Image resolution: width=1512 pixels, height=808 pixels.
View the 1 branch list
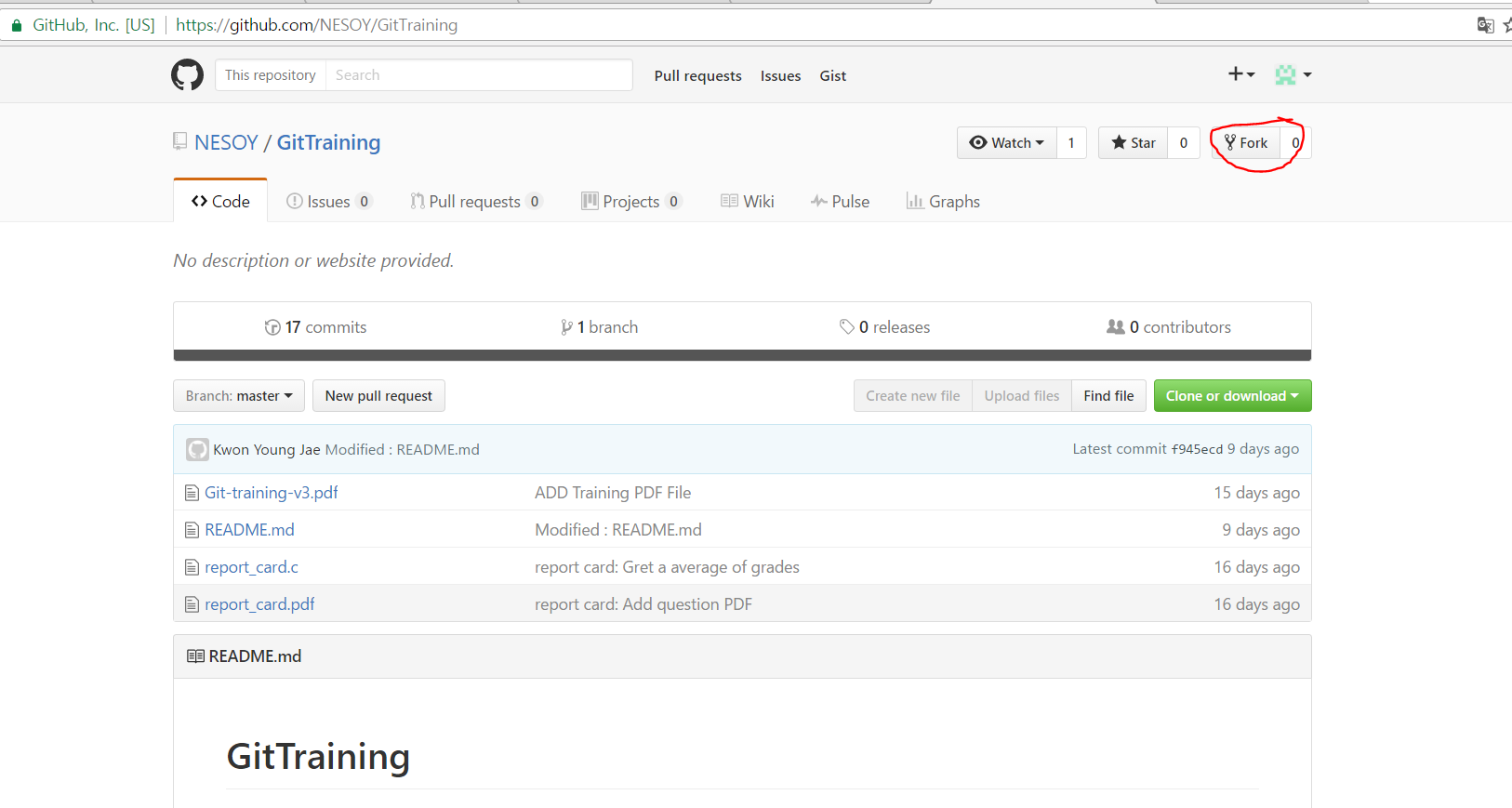[599, 327]
